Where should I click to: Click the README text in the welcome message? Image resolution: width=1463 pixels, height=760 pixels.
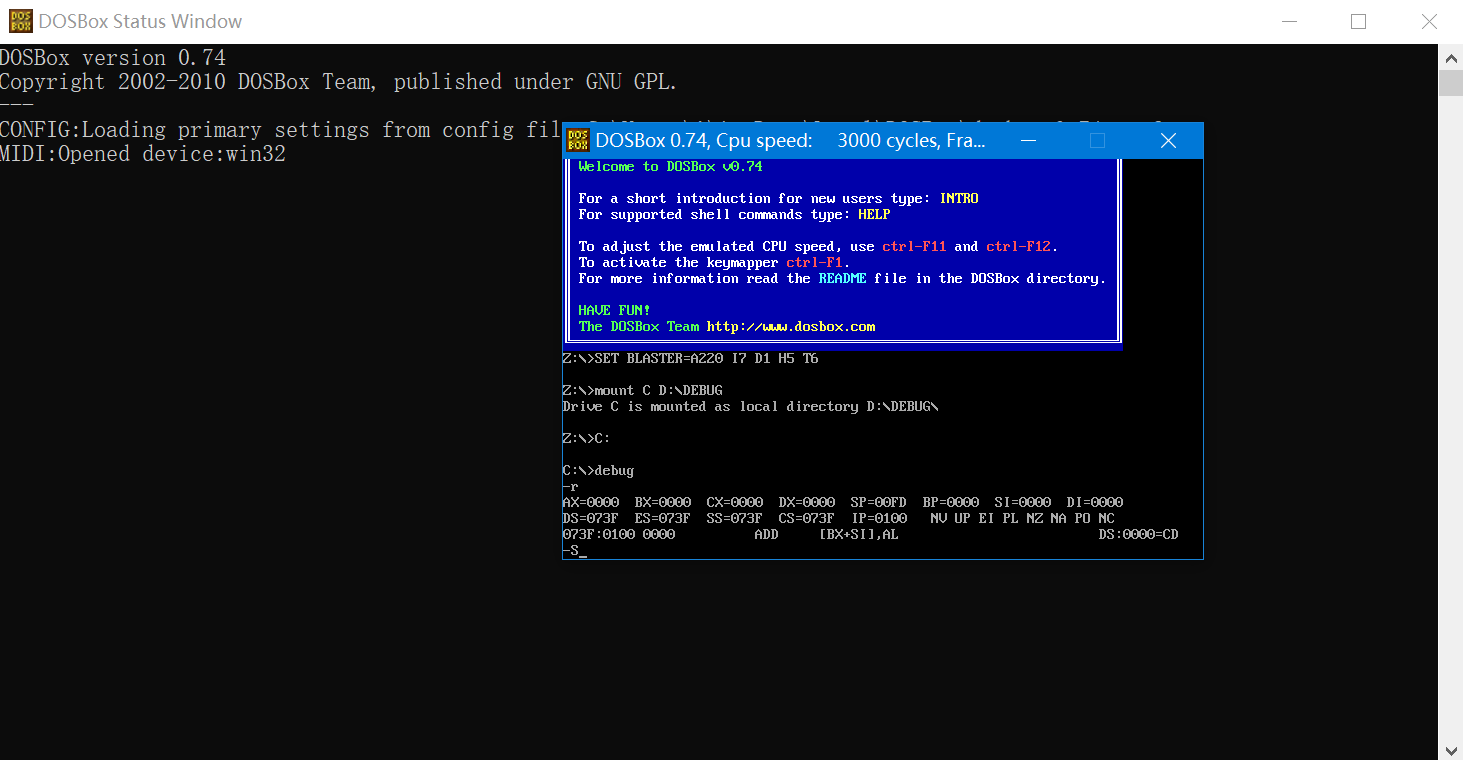[x=842, y=278]
